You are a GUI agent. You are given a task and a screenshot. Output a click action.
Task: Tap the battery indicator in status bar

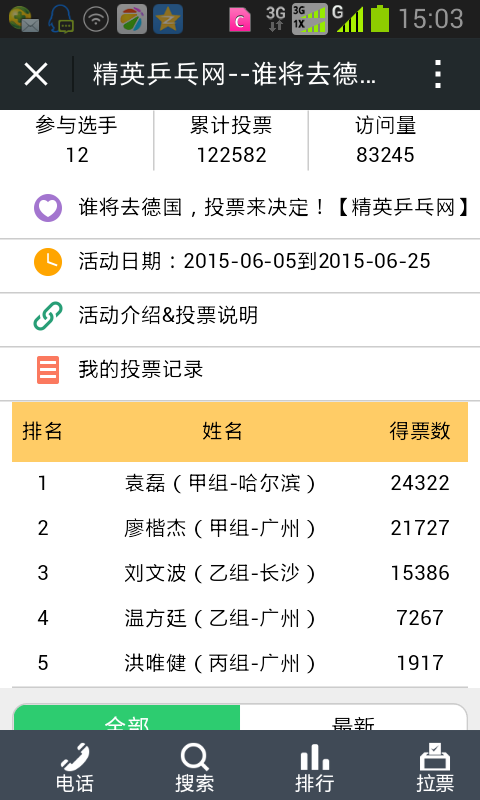pyautogui.click(x=380, y=18)
